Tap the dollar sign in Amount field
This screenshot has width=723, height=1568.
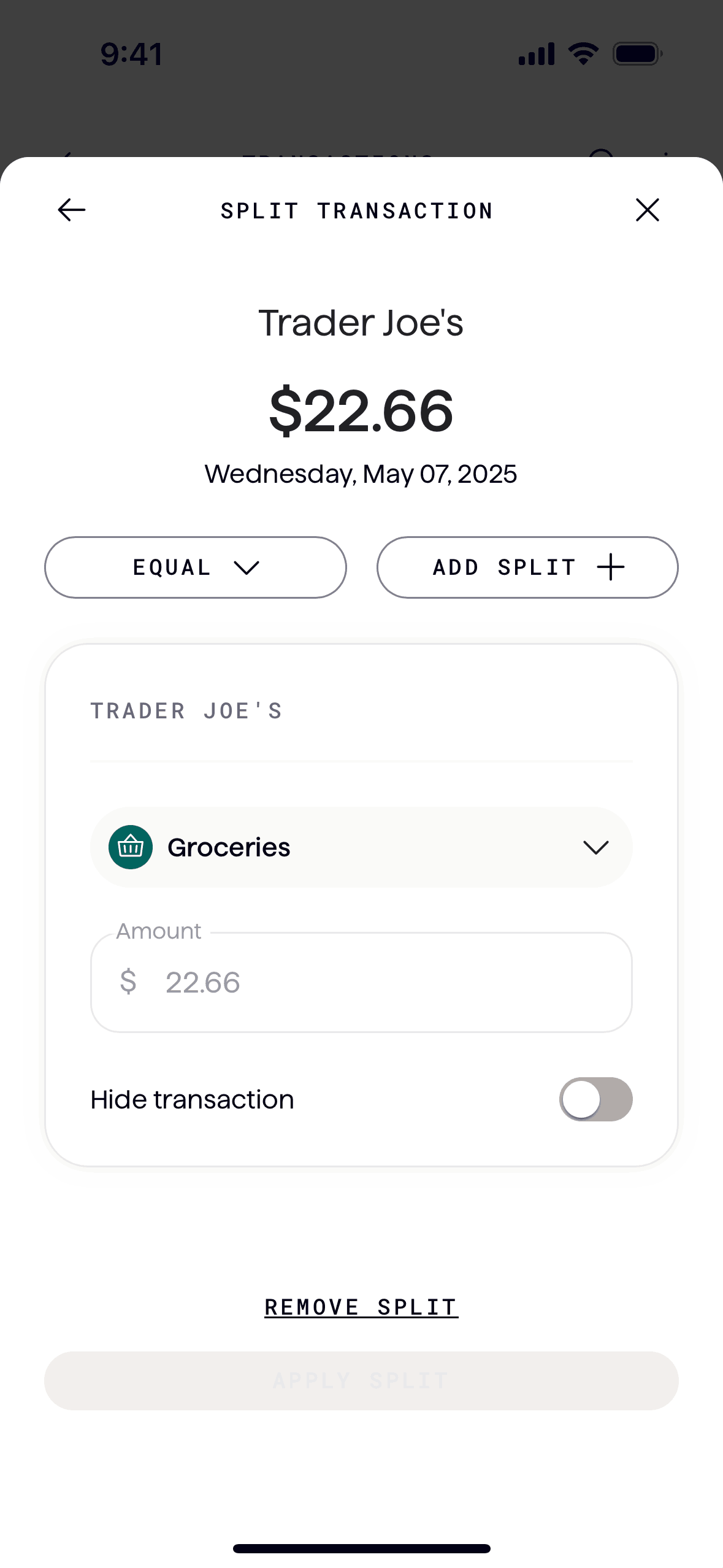(x=128, y=982)
